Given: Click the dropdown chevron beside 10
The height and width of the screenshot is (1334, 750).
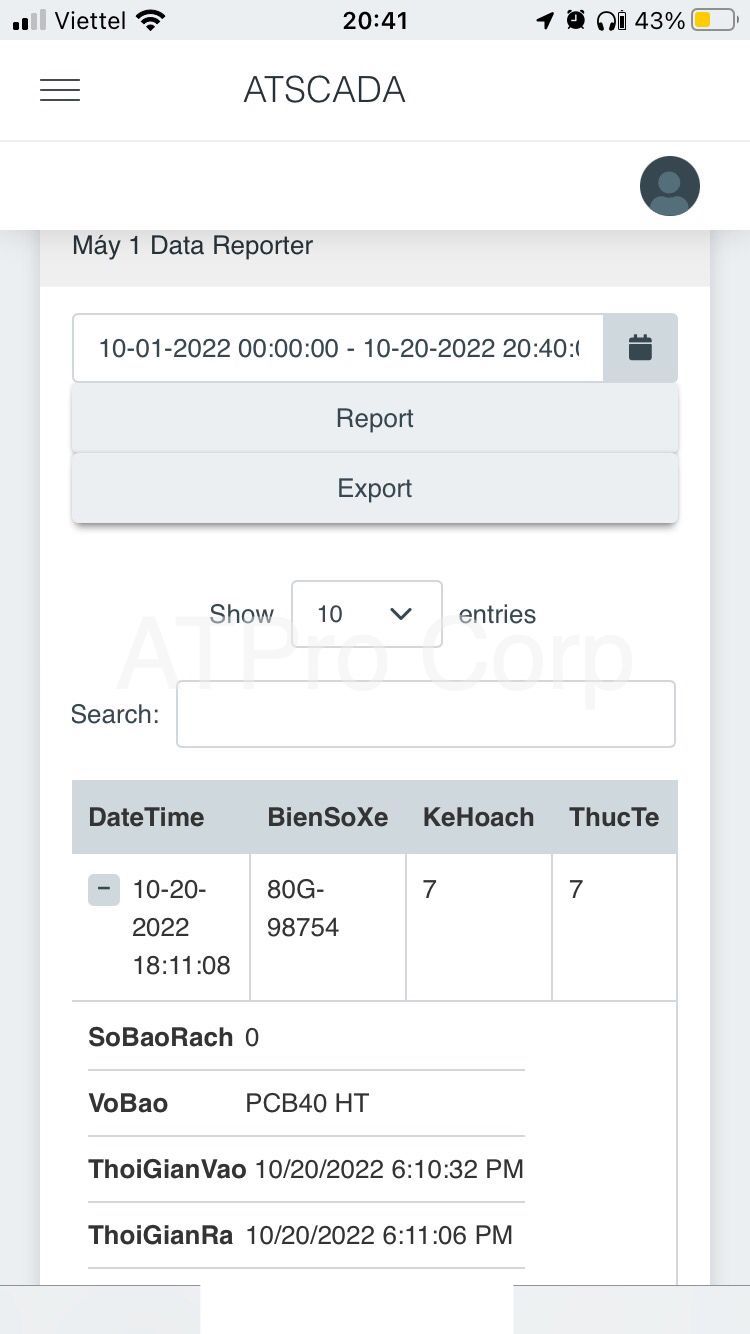Looking at the screenshot, I should [x=401, y=614].
